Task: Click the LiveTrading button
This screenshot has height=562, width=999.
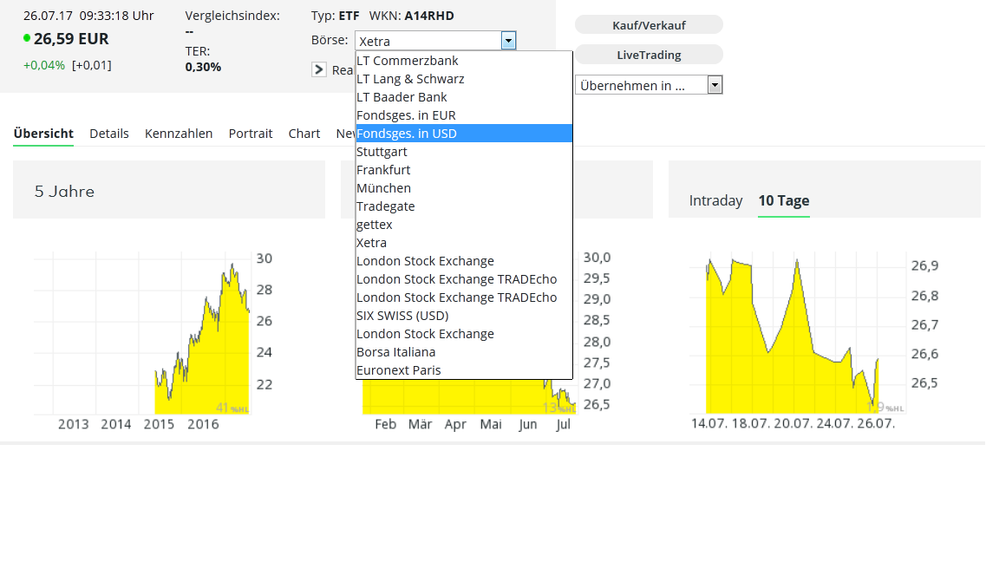Action: coord(648,55)
